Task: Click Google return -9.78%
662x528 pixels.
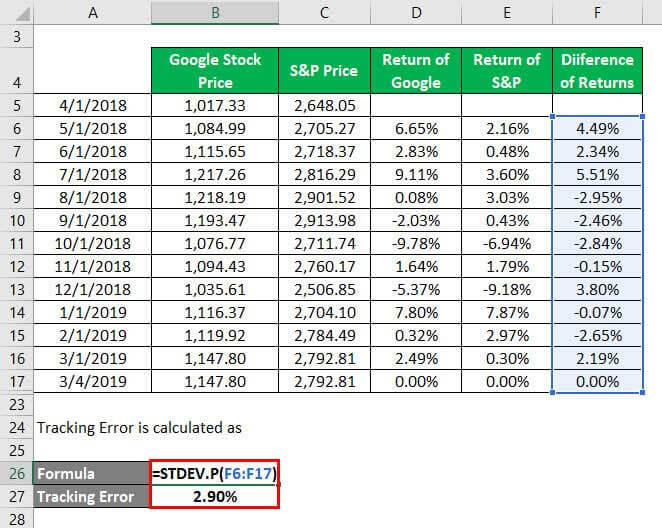Action: [x=416, y=244]
